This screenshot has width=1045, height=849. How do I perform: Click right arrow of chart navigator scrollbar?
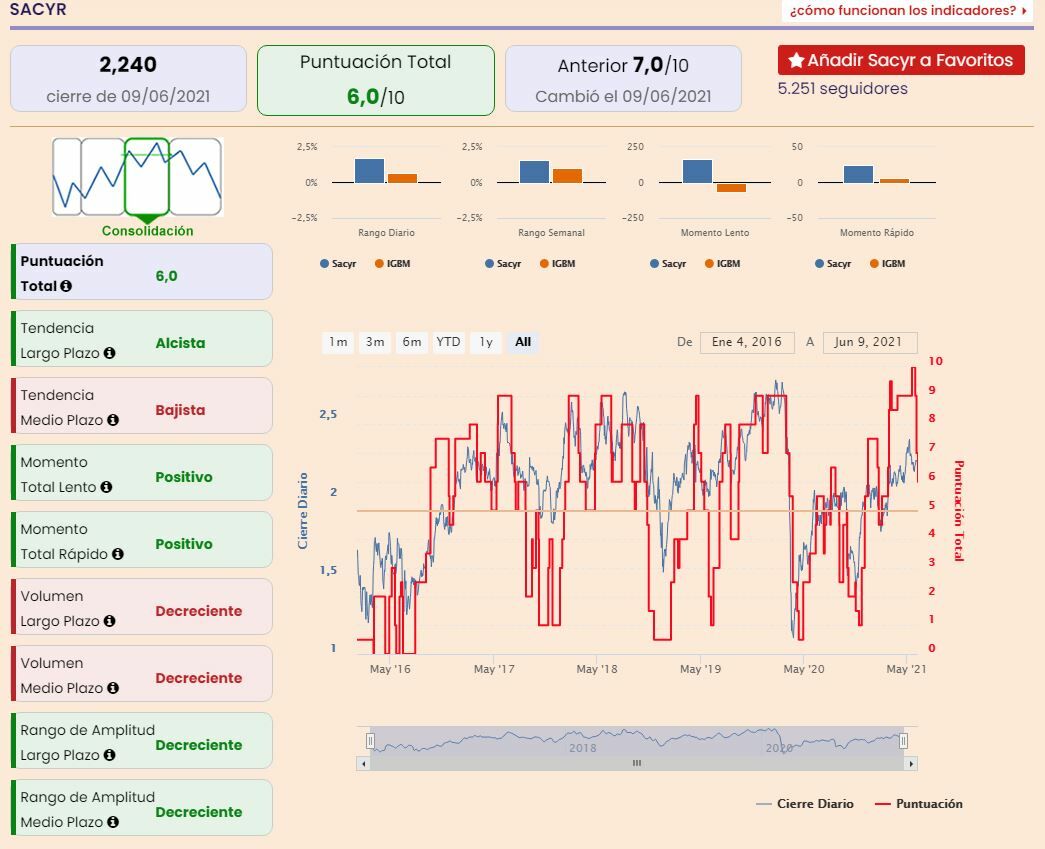(911, 764)
